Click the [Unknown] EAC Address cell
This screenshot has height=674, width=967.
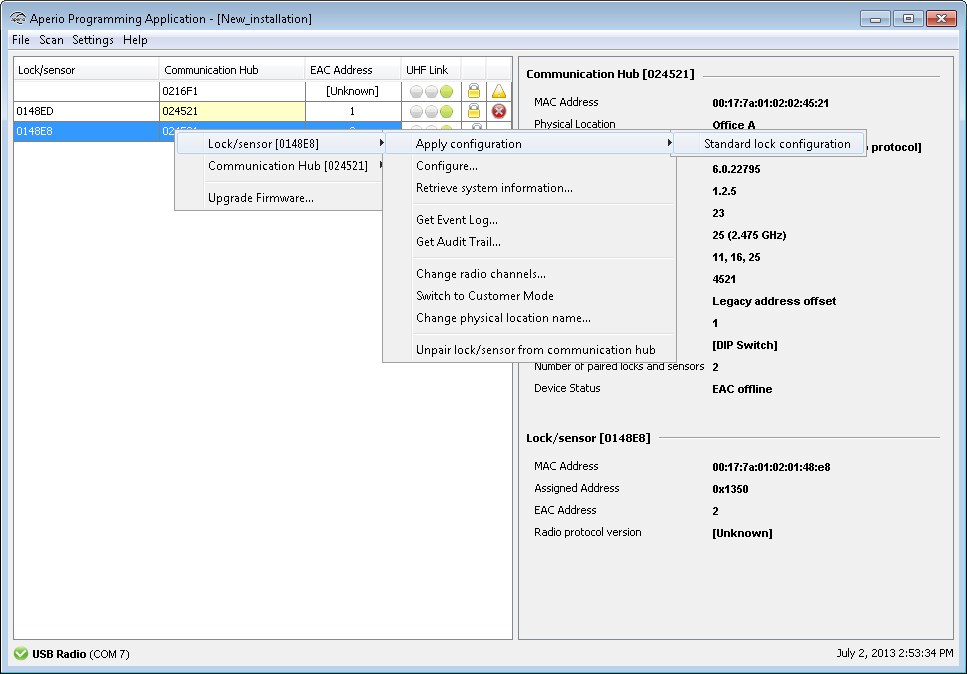click(353, 91)
